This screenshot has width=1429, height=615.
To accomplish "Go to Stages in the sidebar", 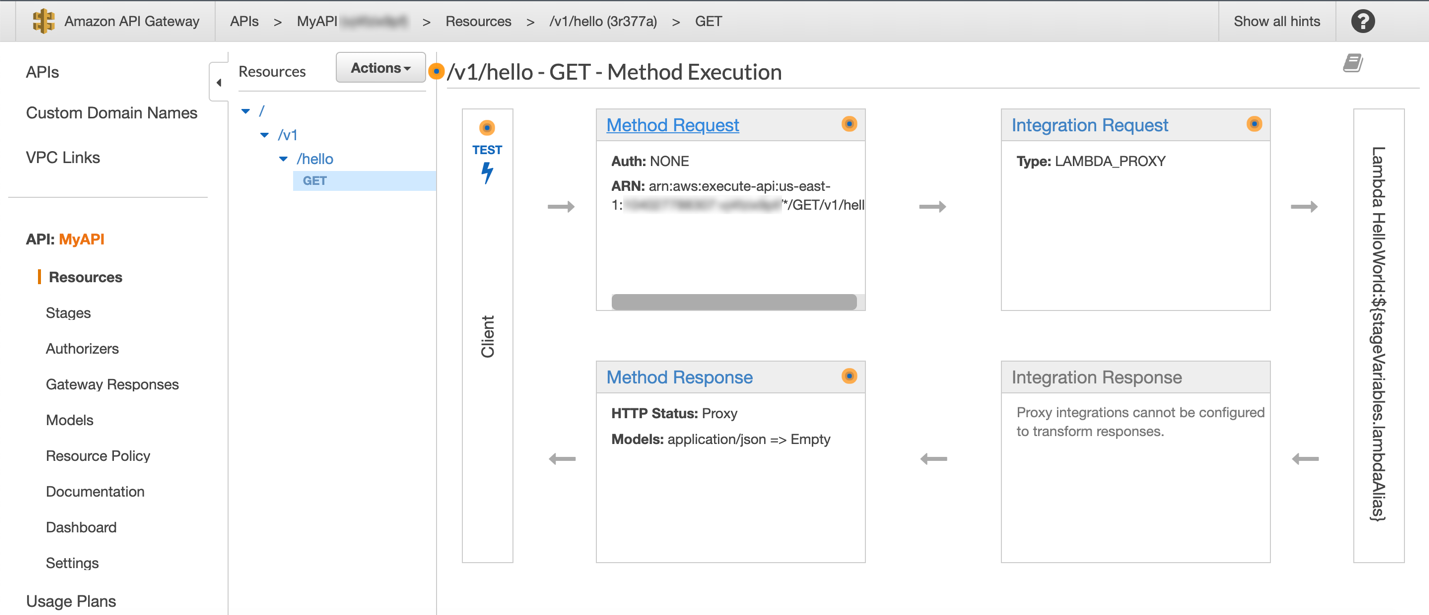I will pyautogui.click(x=68, y=313).
